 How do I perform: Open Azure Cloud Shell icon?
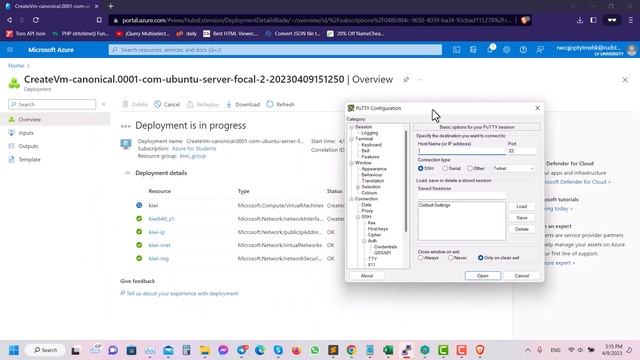click(x=456, y=49)
